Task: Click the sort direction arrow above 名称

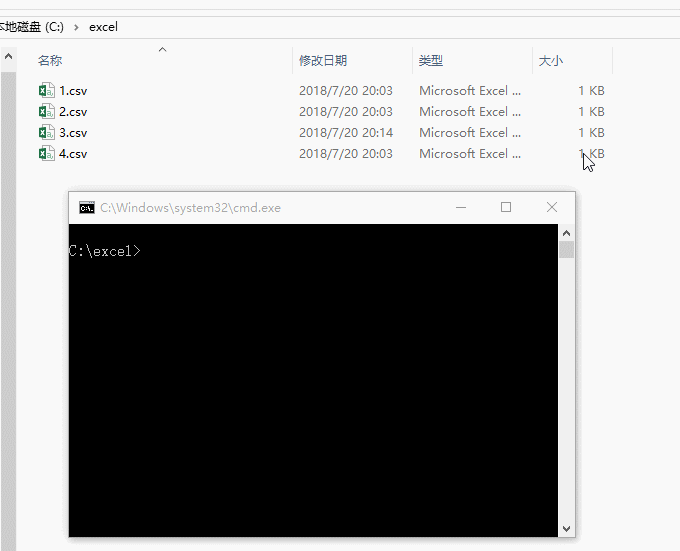Action: point(163,49)
